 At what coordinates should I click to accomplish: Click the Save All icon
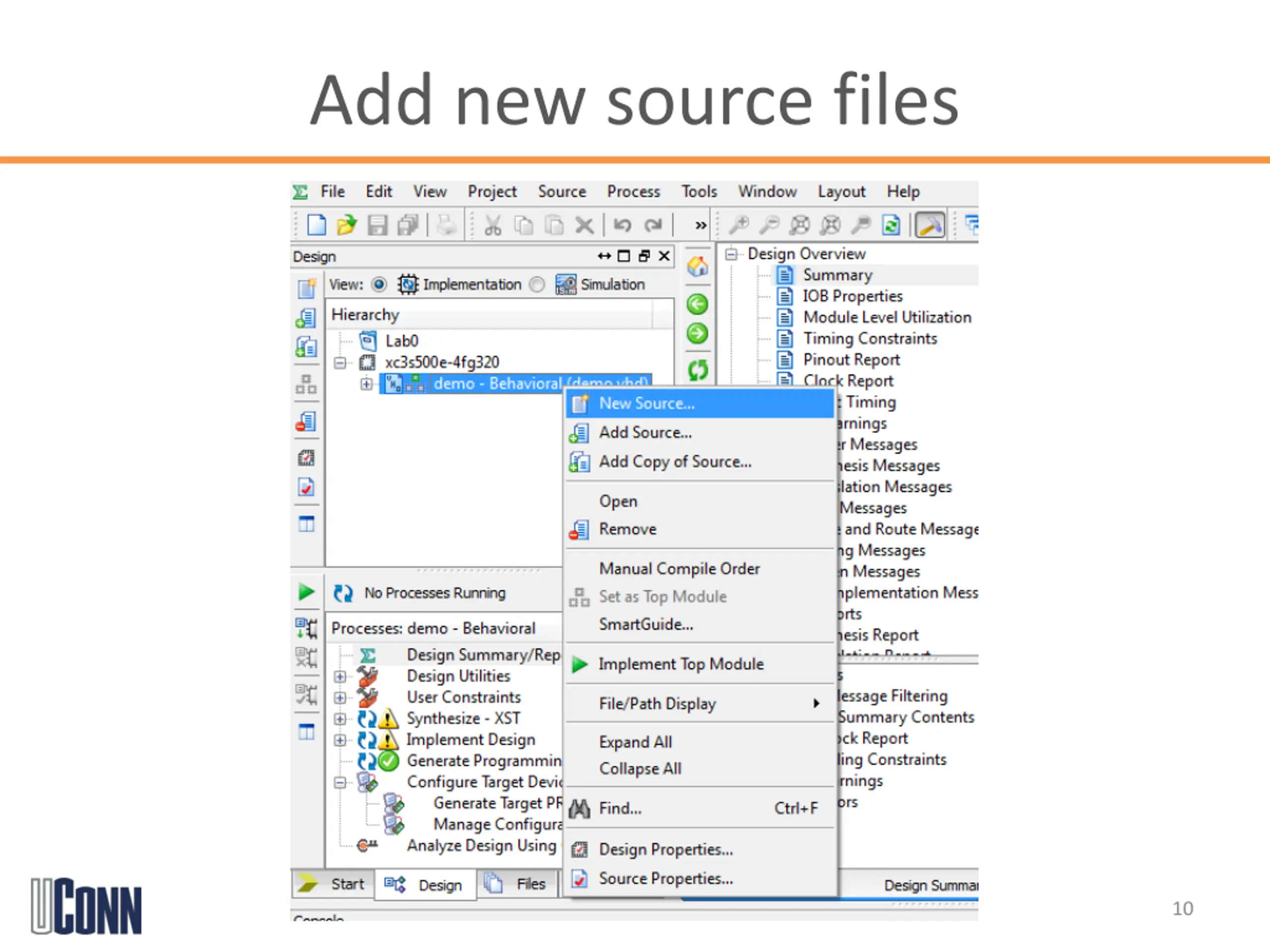click(x=408, y=225)
